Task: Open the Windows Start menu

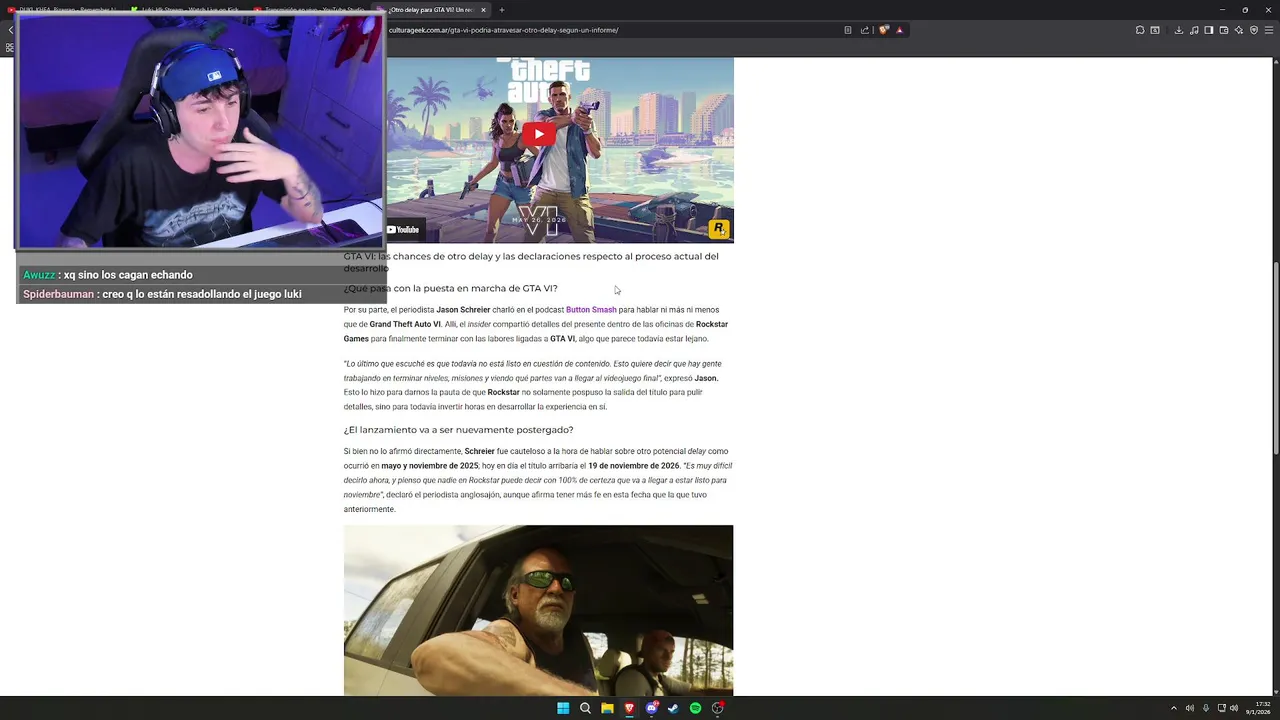Action: (563, 708)
